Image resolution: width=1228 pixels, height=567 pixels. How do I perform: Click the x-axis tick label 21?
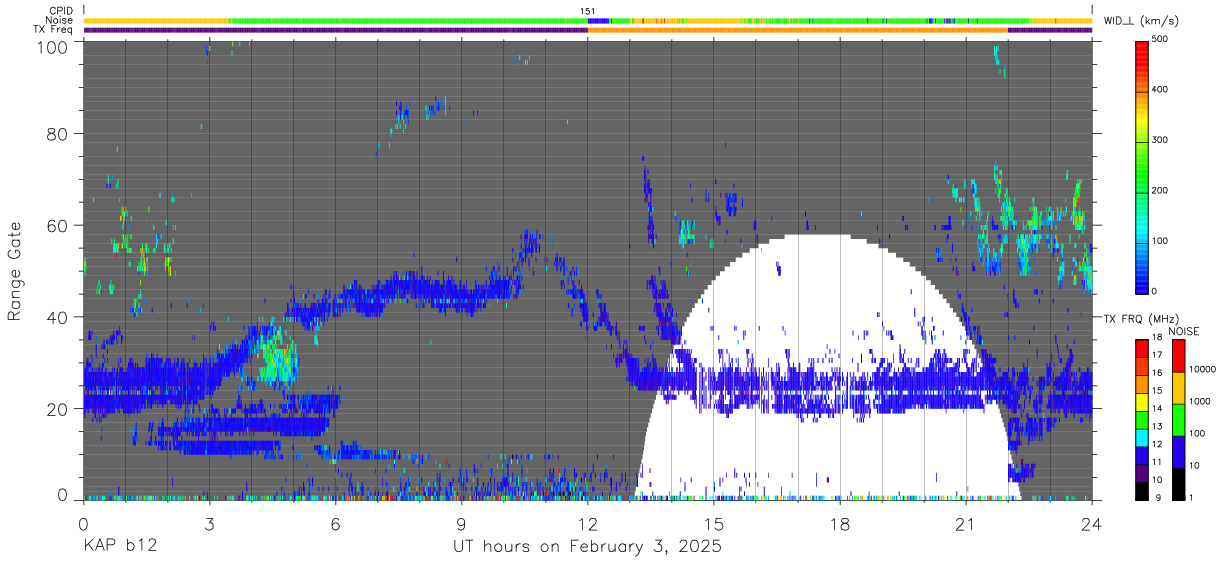[x=966, y=523]
